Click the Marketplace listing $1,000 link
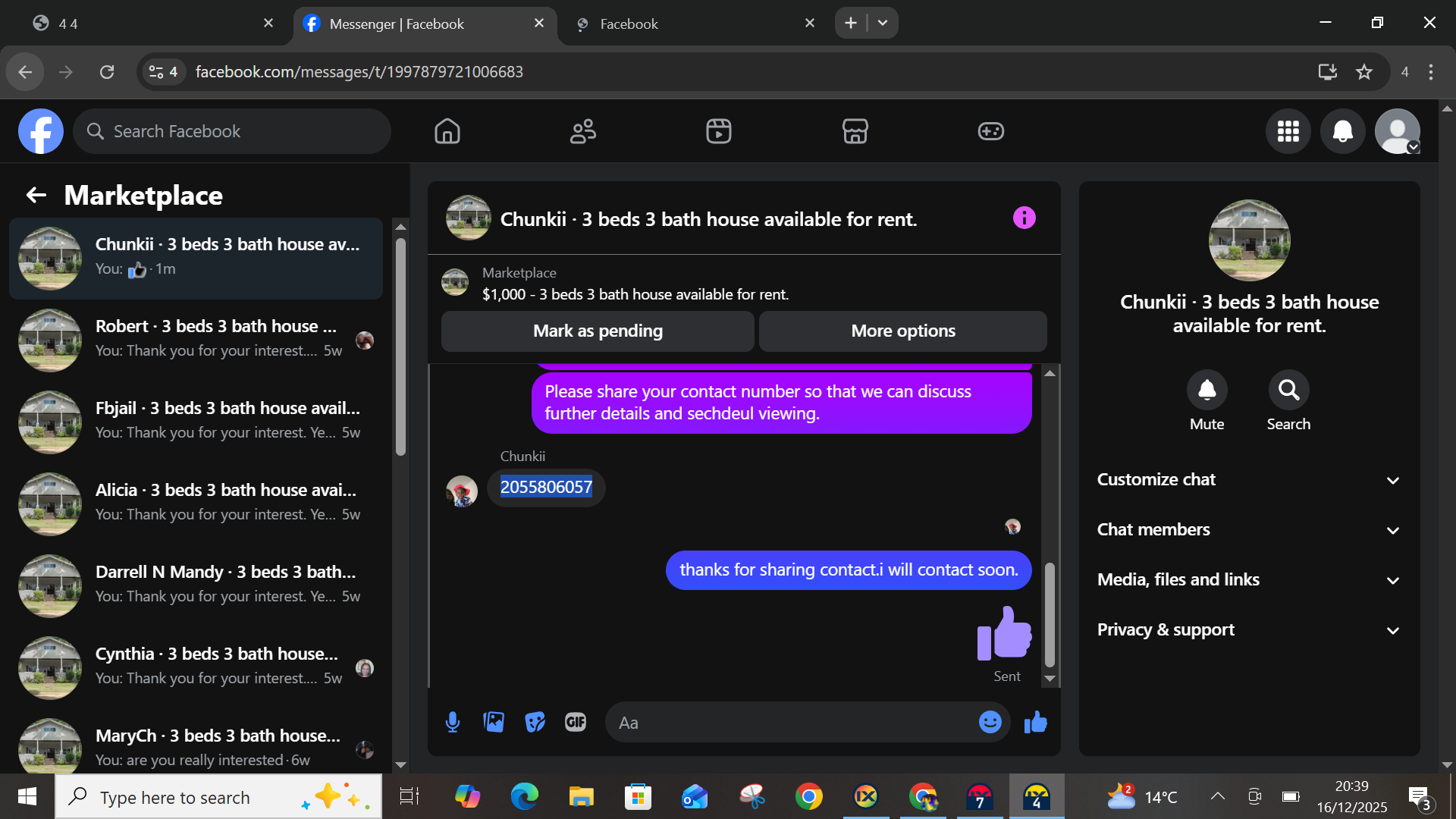1456x819 pixels. (x=635, y=294)
